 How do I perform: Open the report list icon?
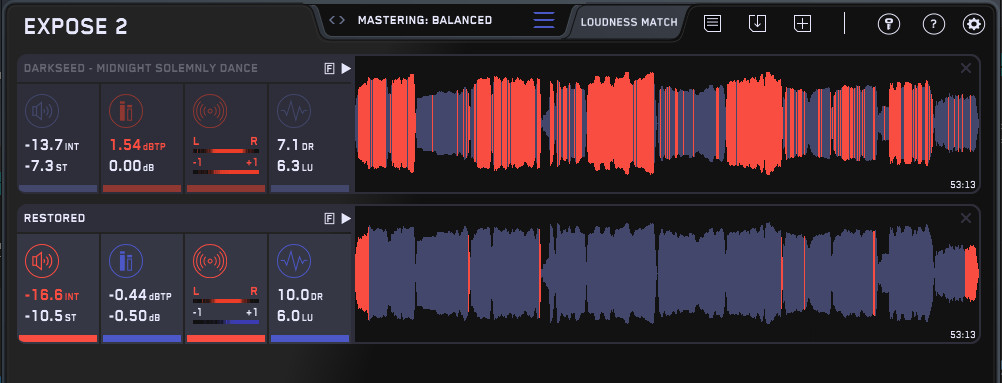coord(713,24)
